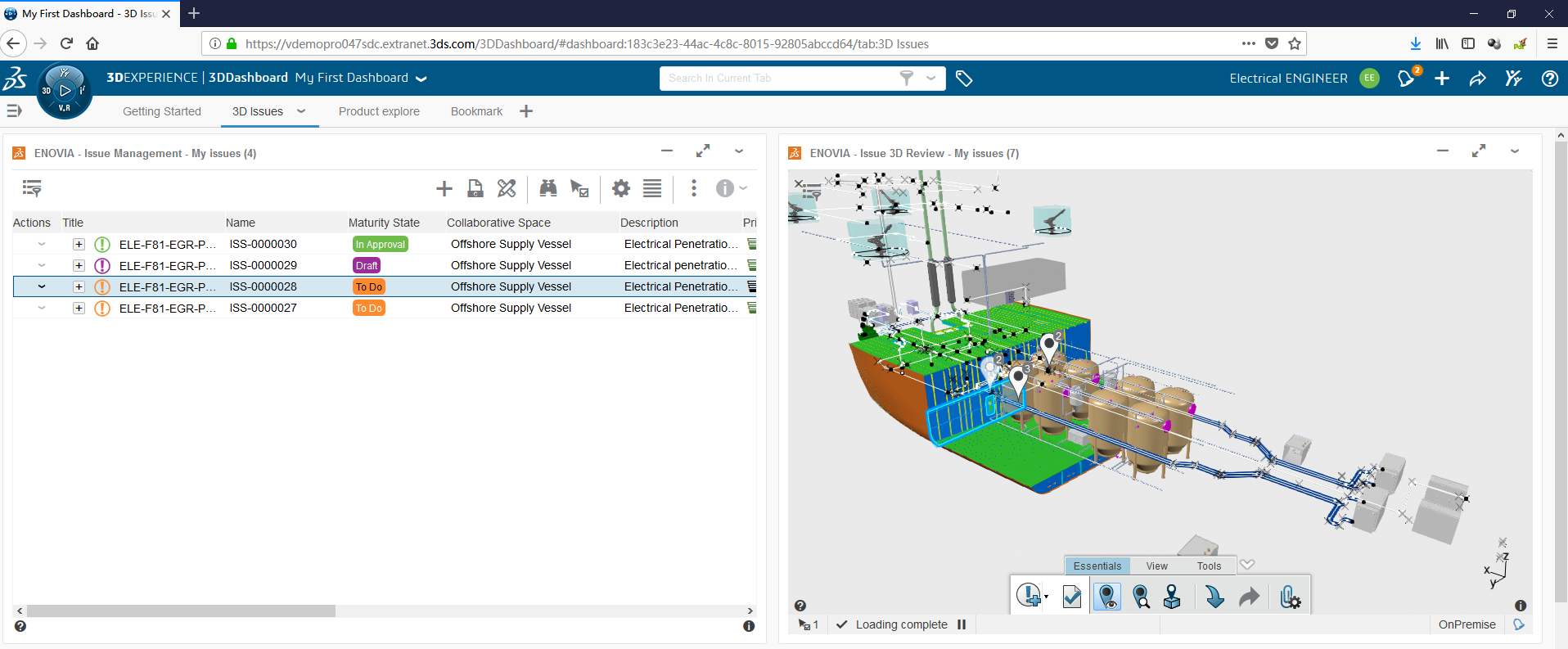The height and width of the screenshot is (649, 1568).
Task: Click the marker search icon in 3D toolbar
Action: (x=1141, y=597)
